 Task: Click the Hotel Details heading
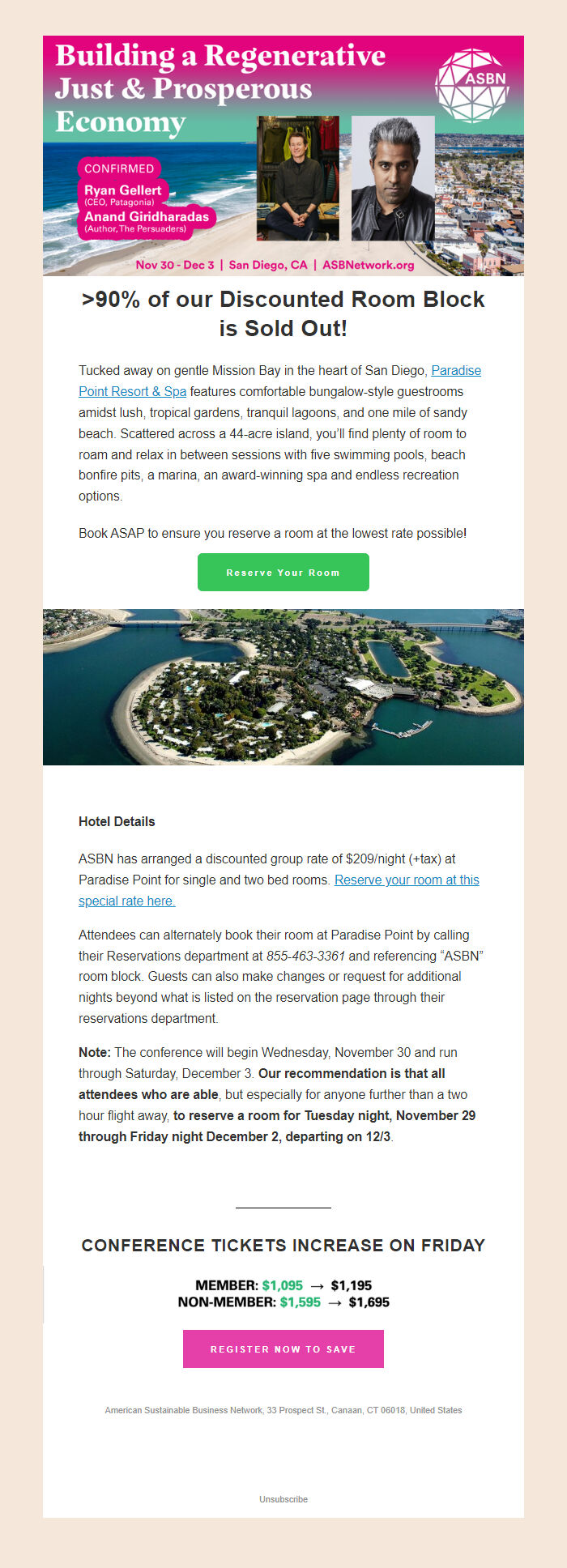click(117, 821)
